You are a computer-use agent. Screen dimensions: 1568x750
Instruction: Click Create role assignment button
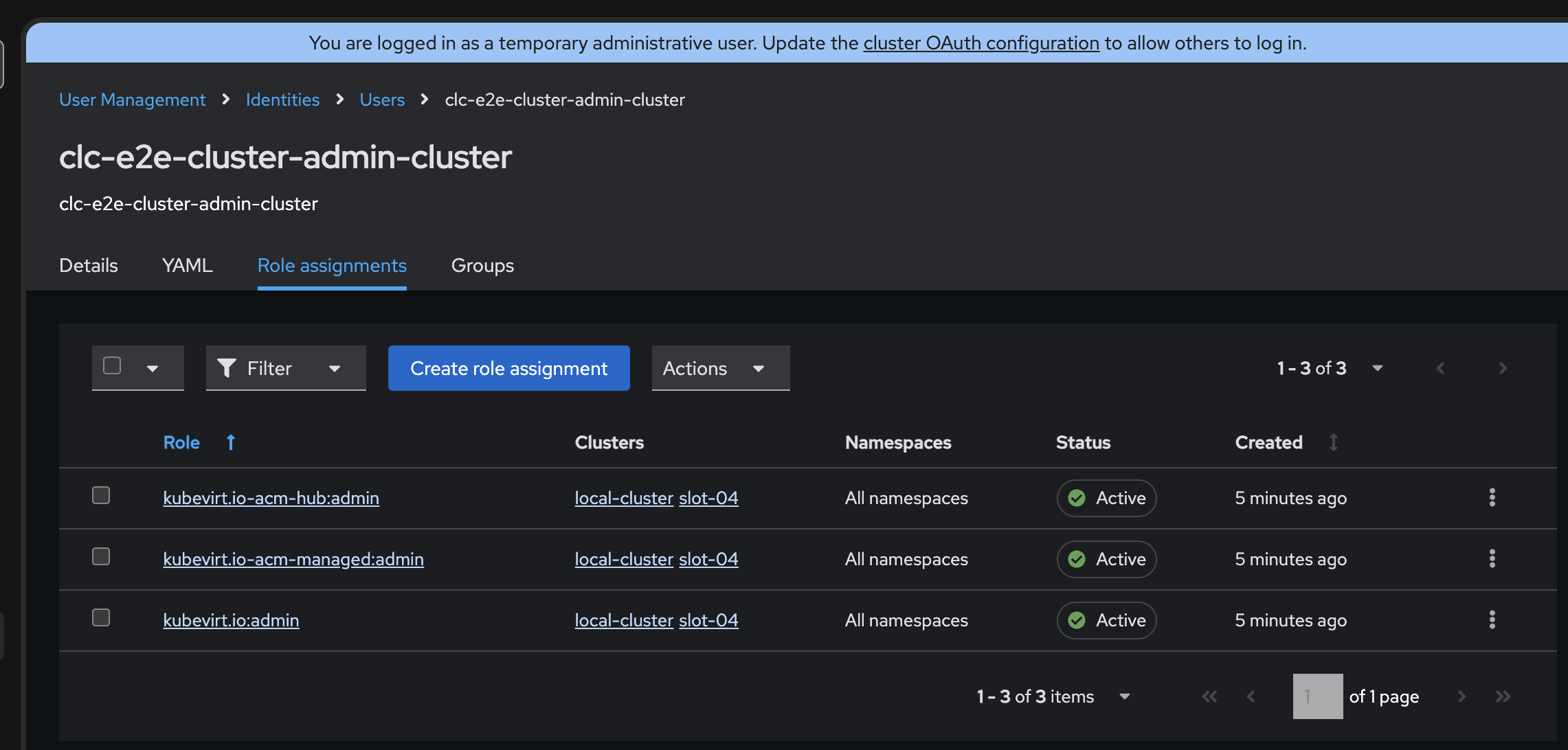[508, 368]
